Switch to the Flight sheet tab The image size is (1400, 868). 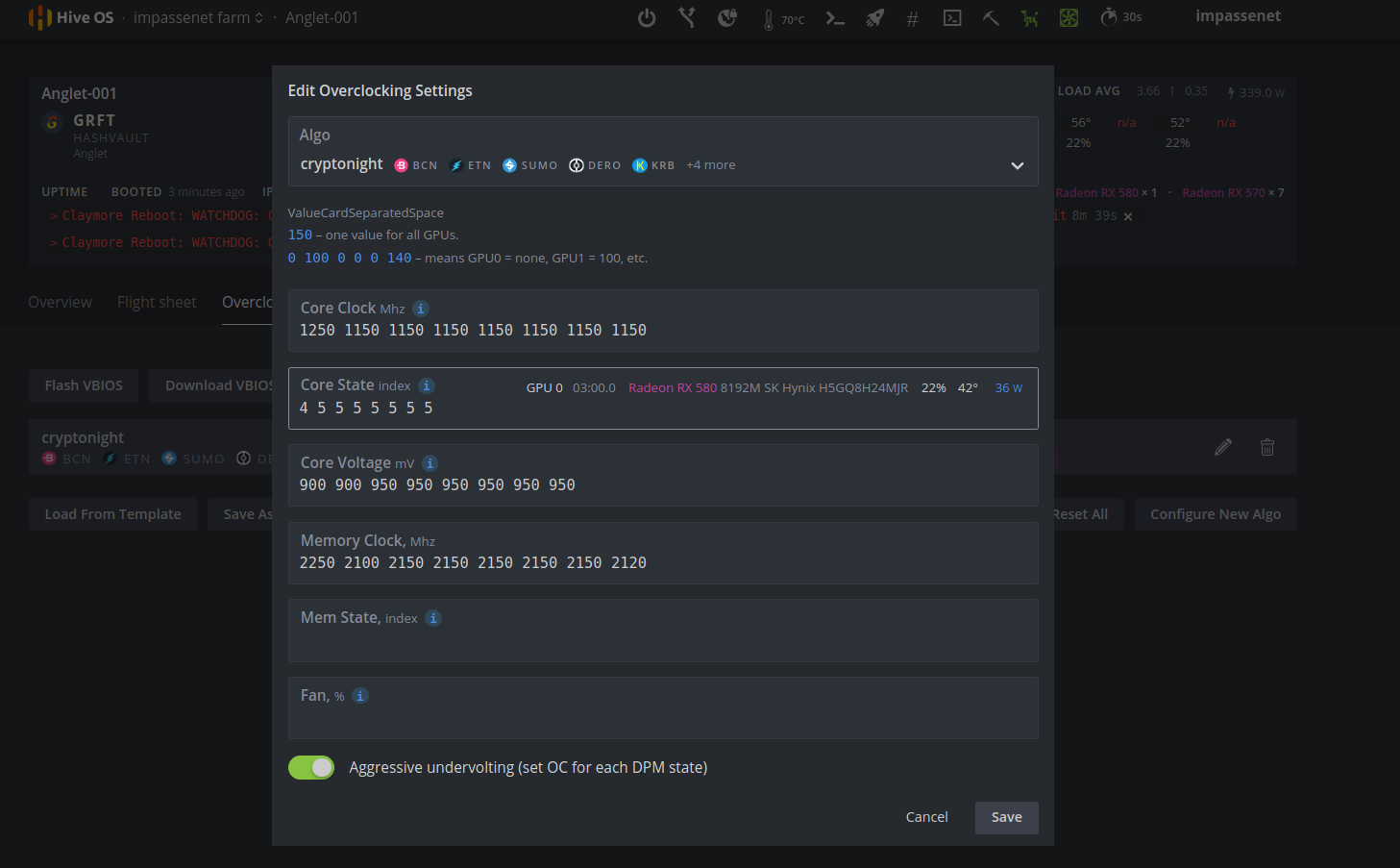pyautogui.click(x=157, y=302)
